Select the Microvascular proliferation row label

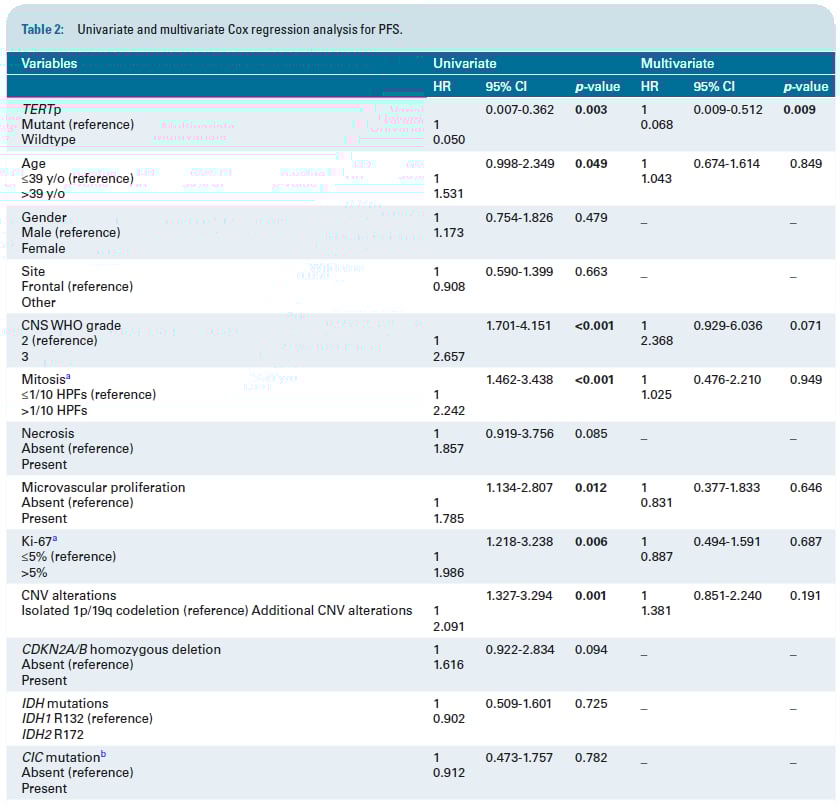click(x=103, y=487)
